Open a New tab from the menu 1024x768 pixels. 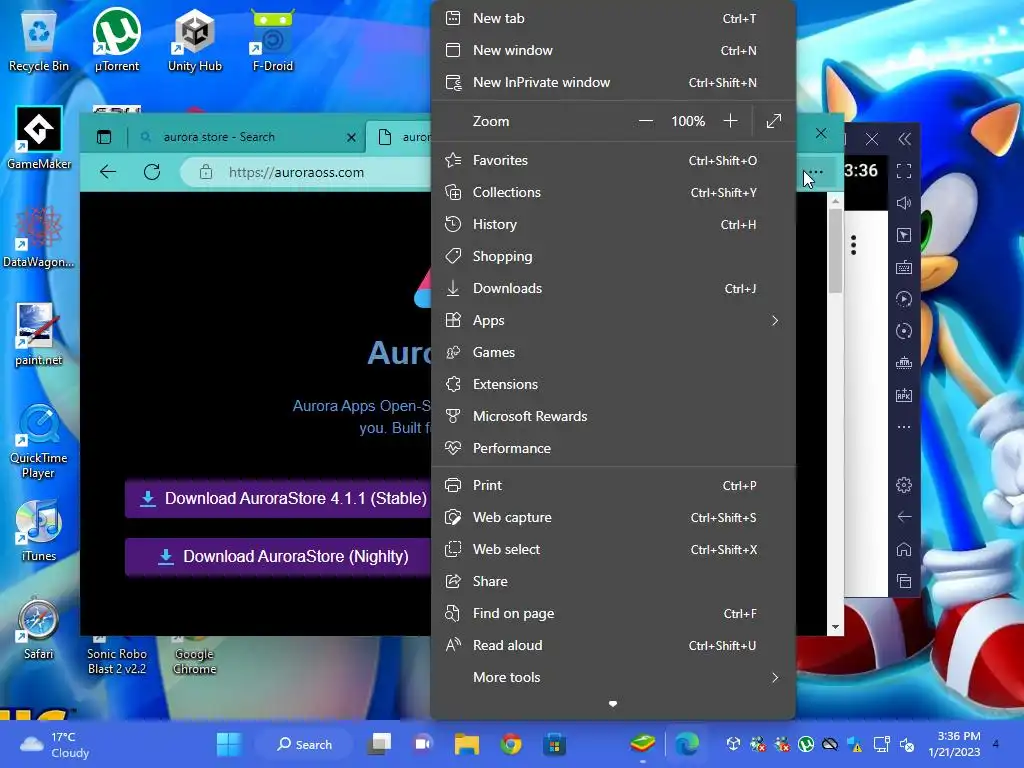(613, 18)
